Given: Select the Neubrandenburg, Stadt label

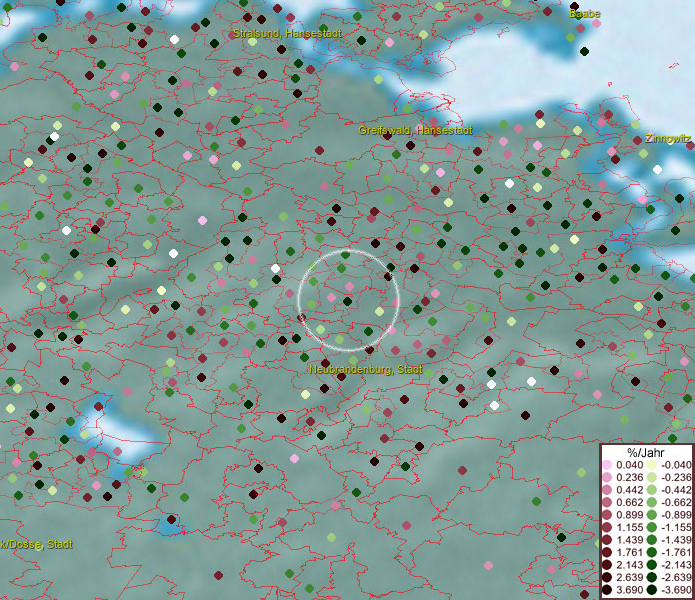Looking at the screenshot, I should (x=365, y=370).
